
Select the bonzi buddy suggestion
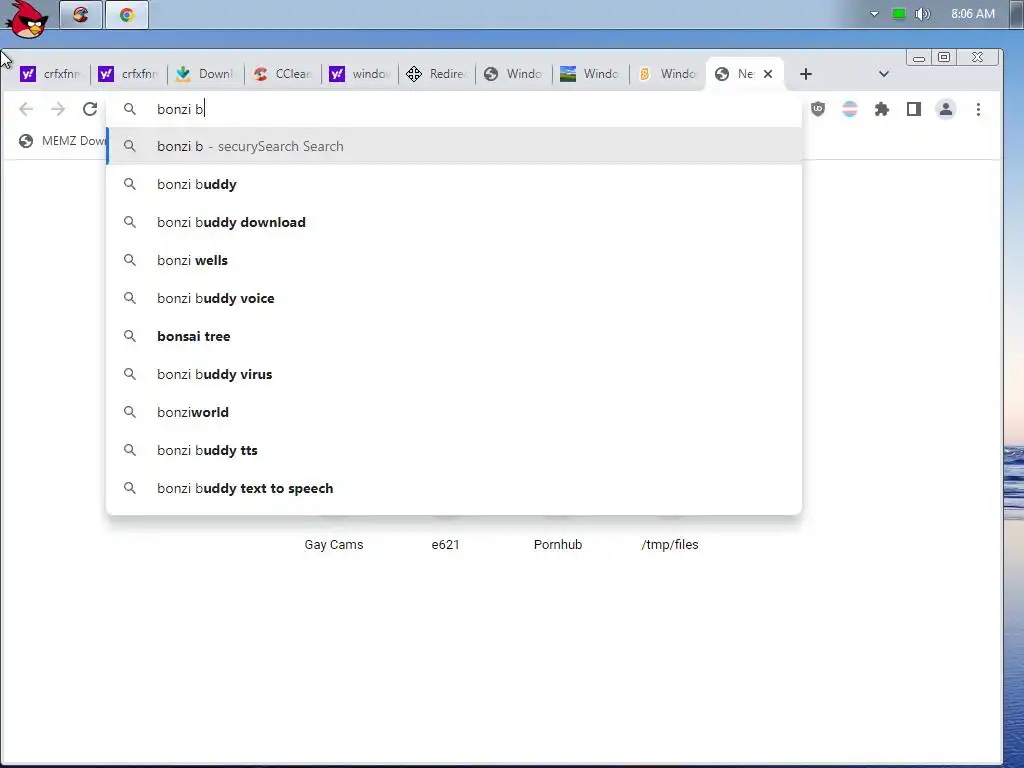coord(454,184)
